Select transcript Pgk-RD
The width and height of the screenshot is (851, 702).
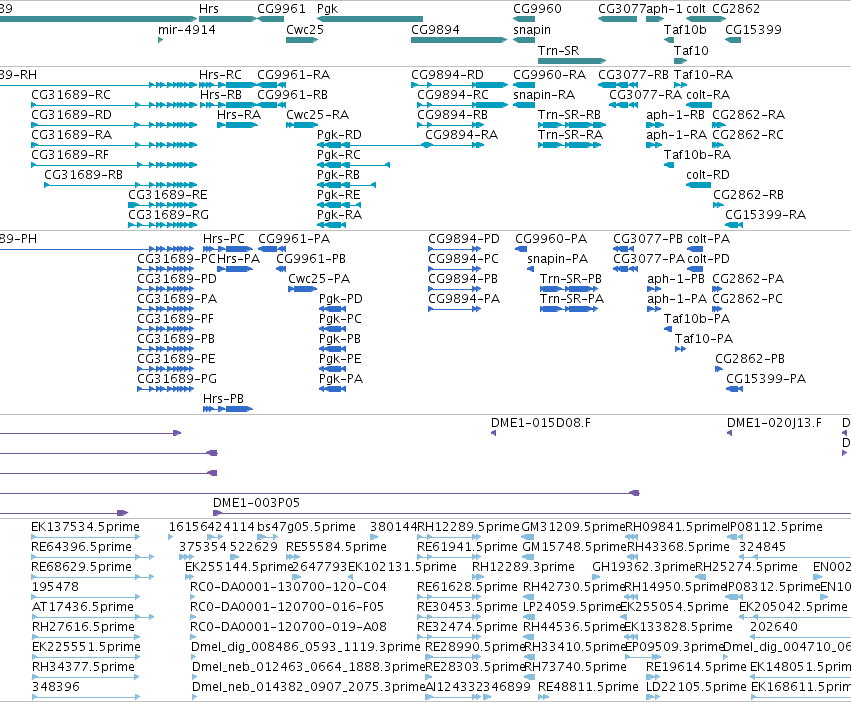[339, 135]
